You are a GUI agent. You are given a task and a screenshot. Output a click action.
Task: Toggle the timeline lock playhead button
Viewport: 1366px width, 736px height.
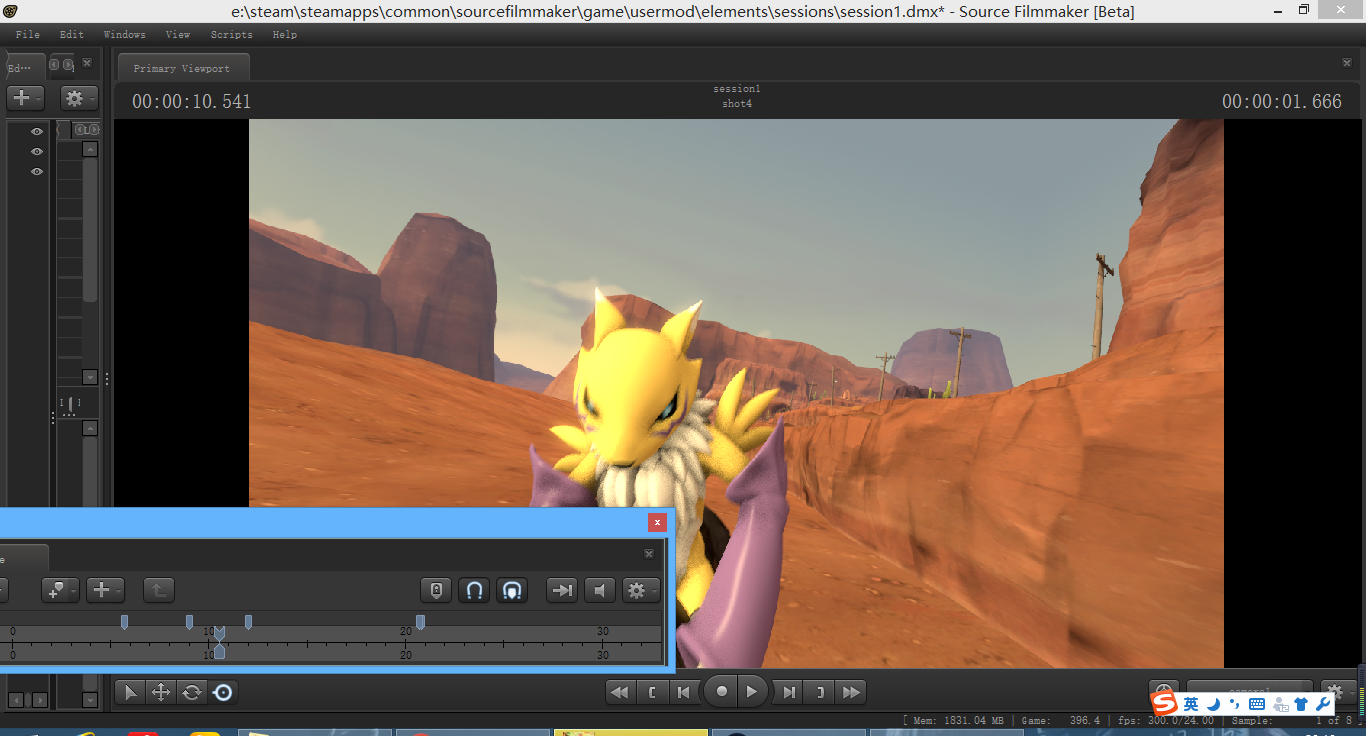[x=436, y=590]
